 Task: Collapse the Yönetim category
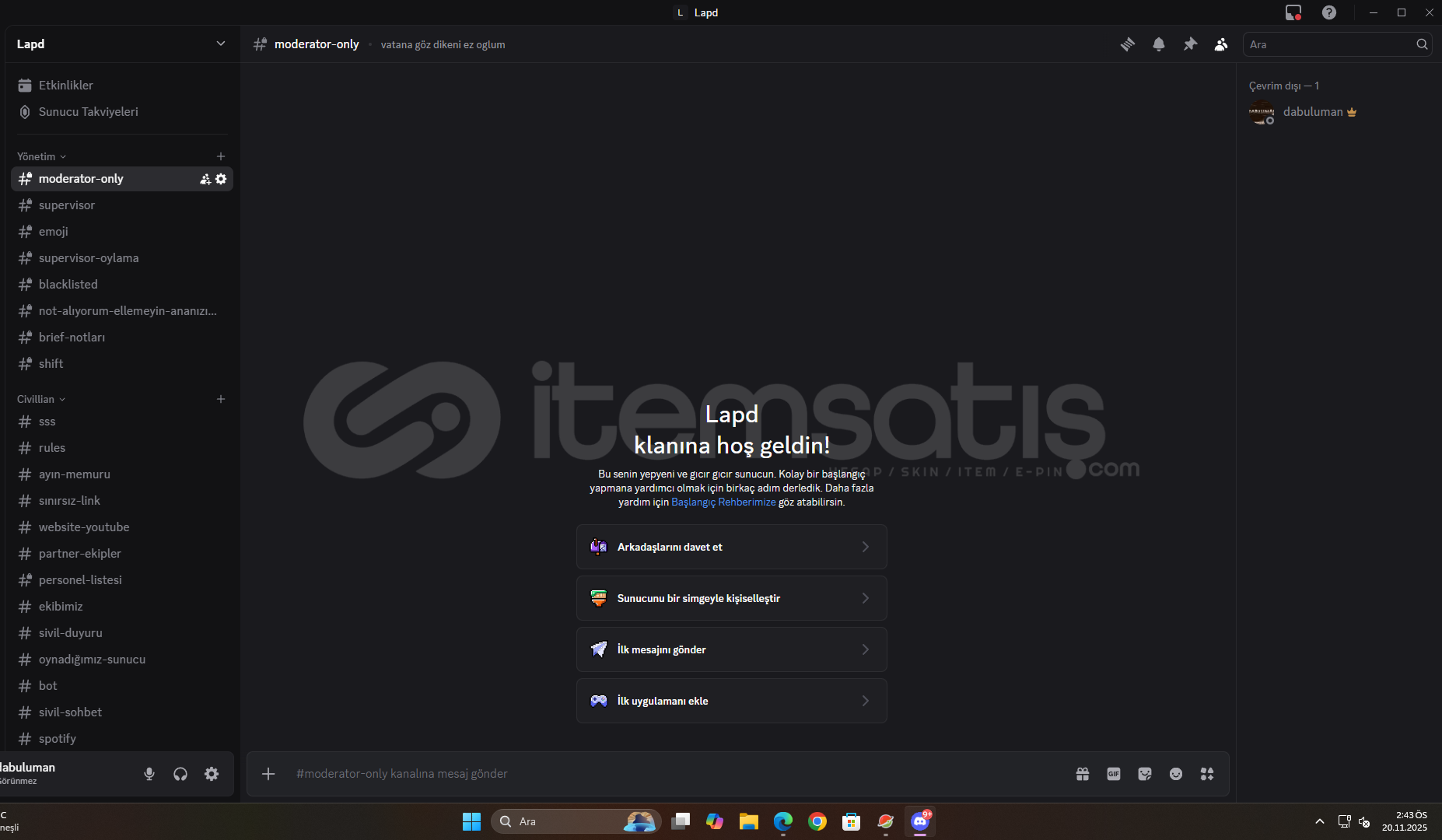point(41,156)
